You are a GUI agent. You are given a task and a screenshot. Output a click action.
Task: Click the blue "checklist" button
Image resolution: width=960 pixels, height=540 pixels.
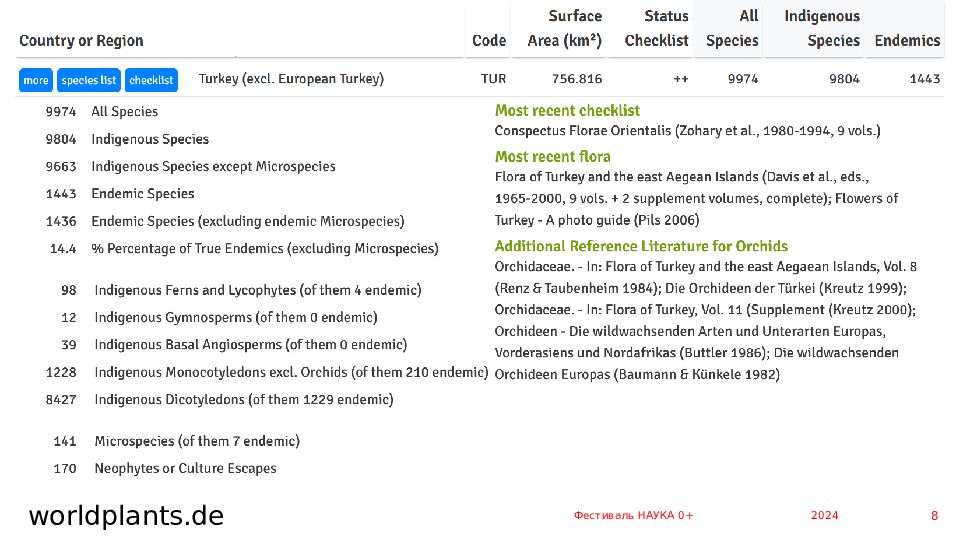pyautogui.click(x=151, y=80)
